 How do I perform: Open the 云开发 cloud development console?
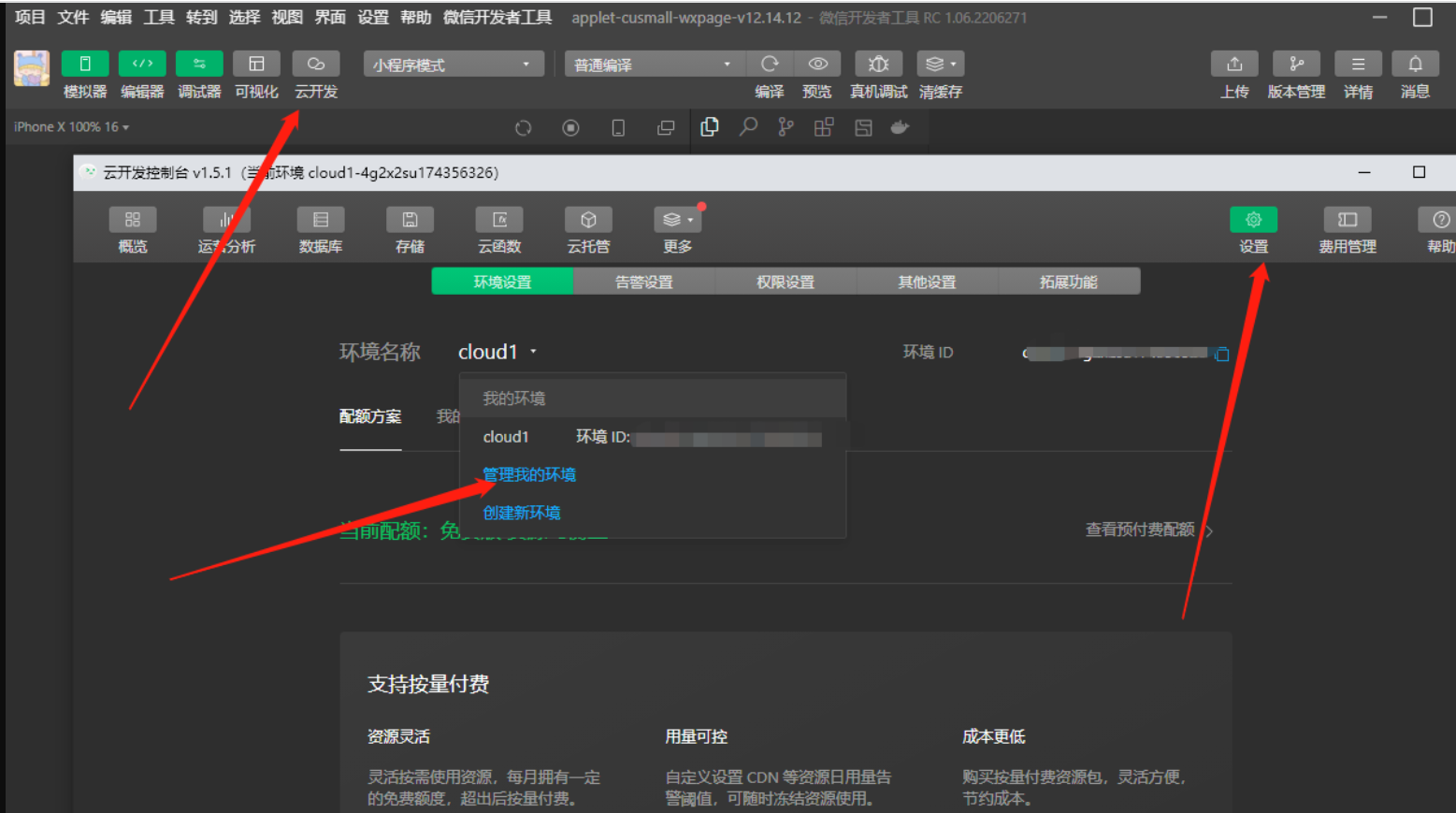click(x=315, y=65)
